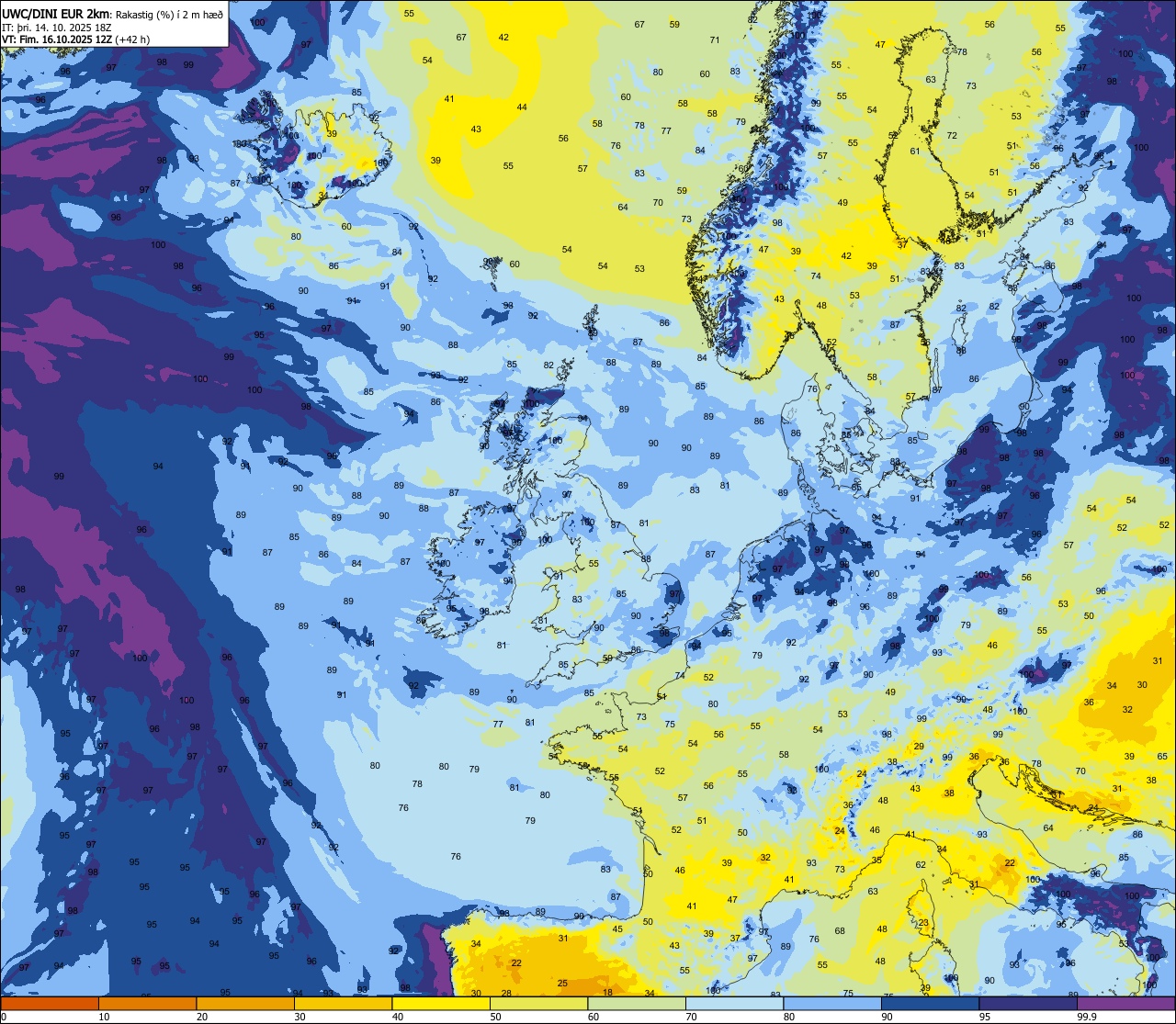The width and height of the screenshot is (1176, 1024).
Task: Click the humidity value 44 in the Norwegian Sea
Action: coord(522,107)
